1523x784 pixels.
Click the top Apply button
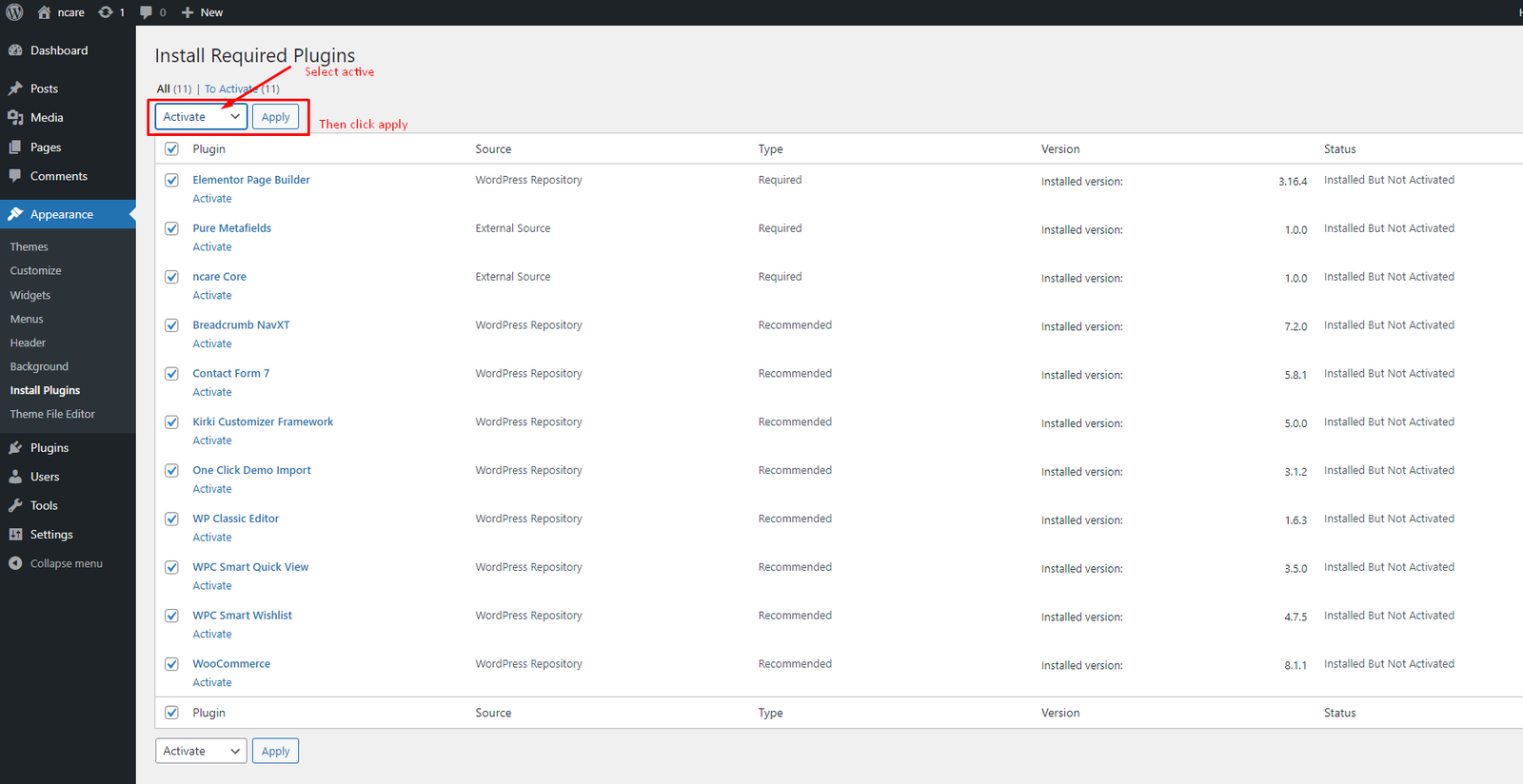[275, 117]
